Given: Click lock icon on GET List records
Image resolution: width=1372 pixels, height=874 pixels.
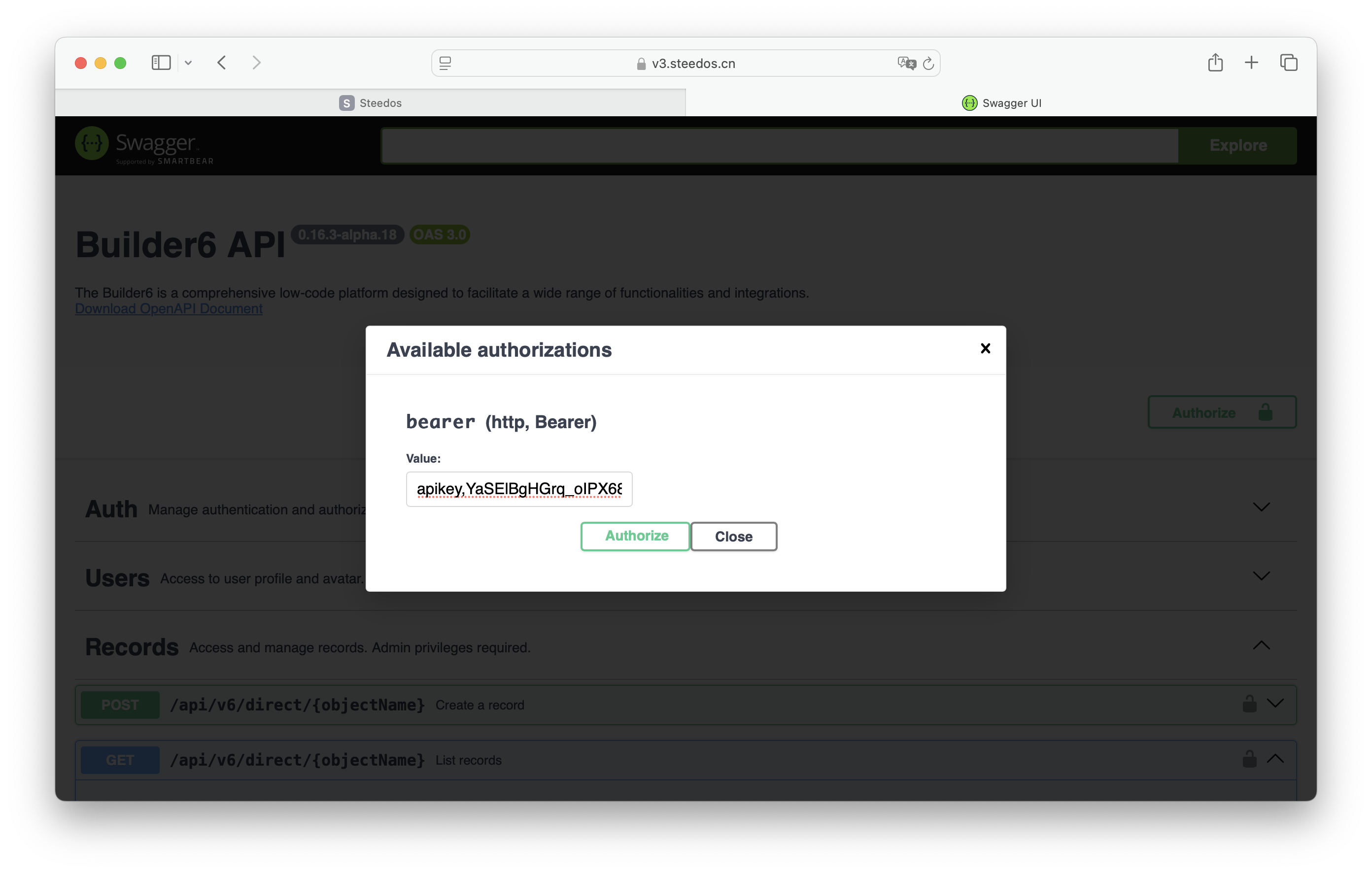Looking at the screenshot, I should [1249, 759].
